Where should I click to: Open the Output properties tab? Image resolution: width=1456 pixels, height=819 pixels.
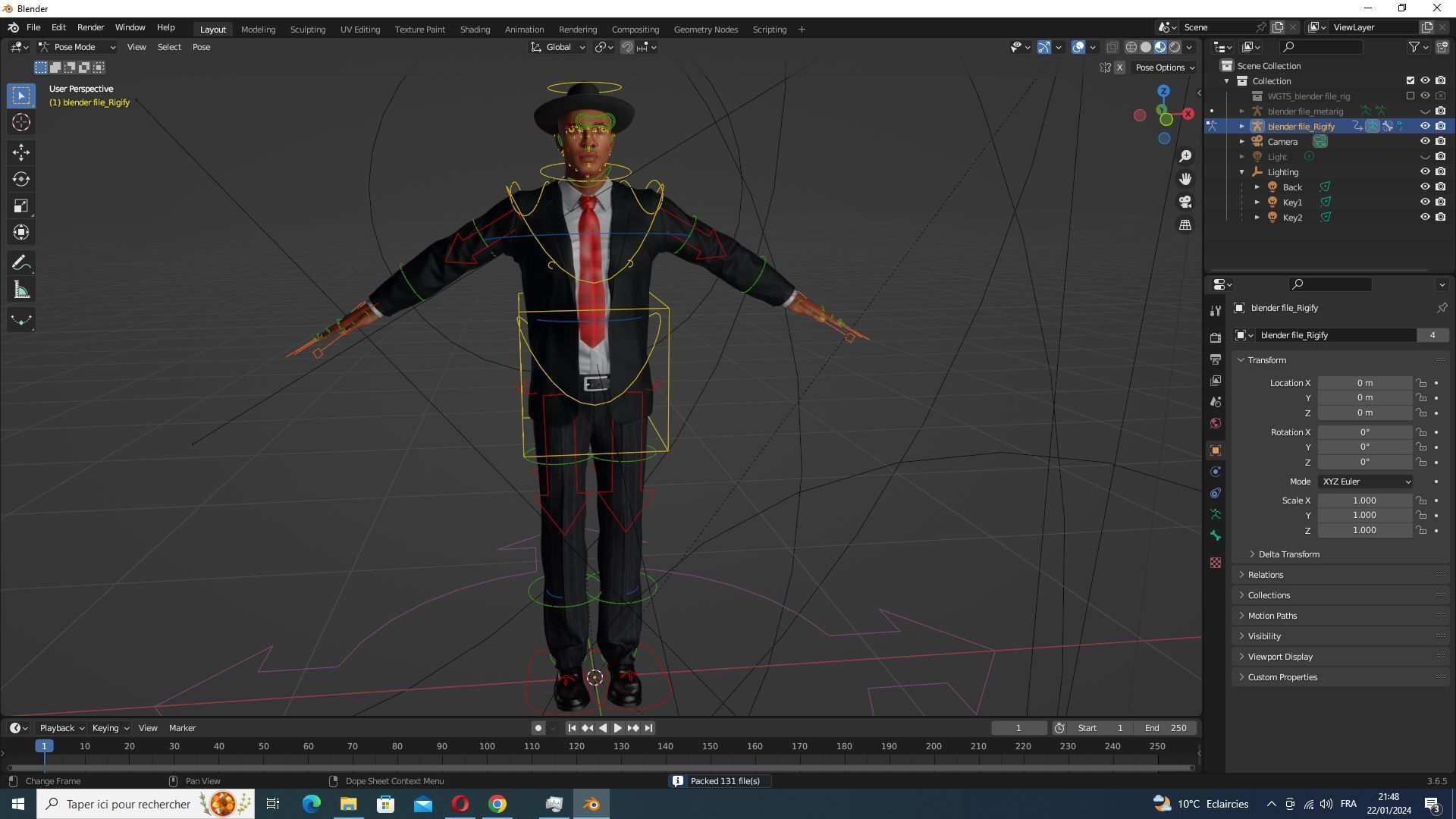(1216, 359)
